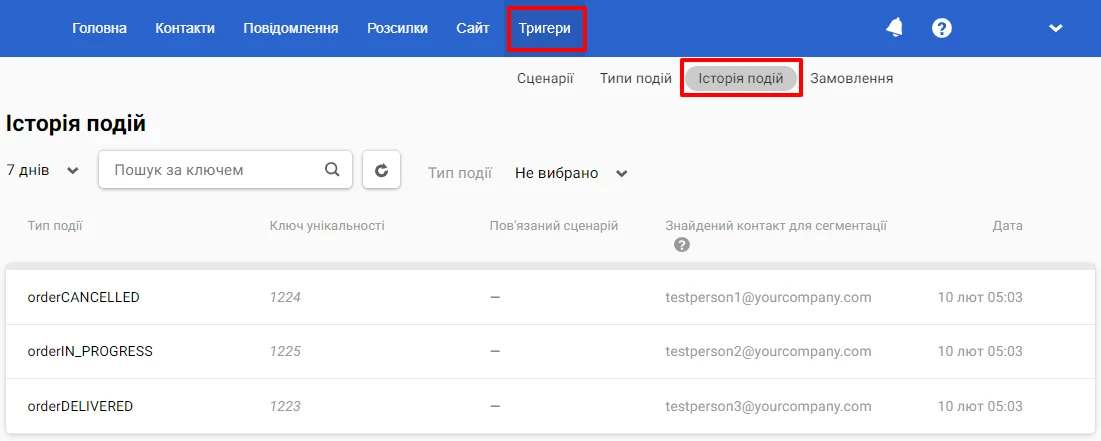Click the Пов'язаний сценарій column header
Viewport: 1101px width, 441px height.
point(554,225)
